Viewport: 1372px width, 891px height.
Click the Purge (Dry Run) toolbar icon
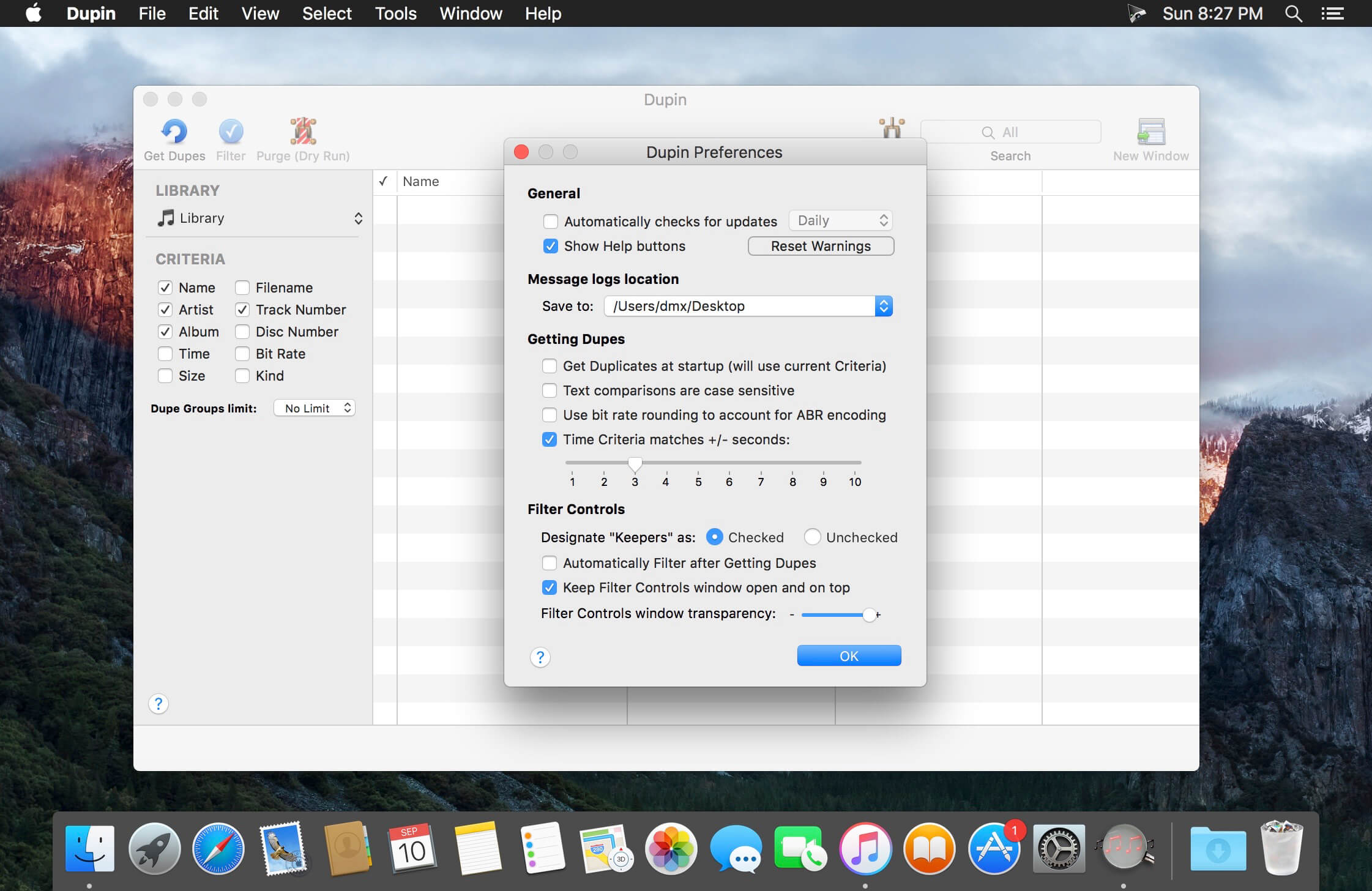(x=303, y=131)
